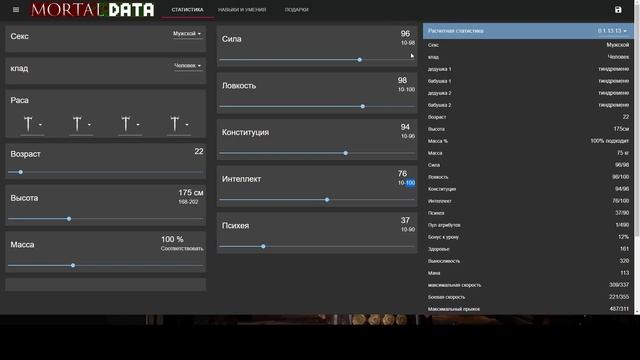This screenshot has height=360, width=640.
Task: Open version dropdown 0.1.13.13
Action: [612, 31]
